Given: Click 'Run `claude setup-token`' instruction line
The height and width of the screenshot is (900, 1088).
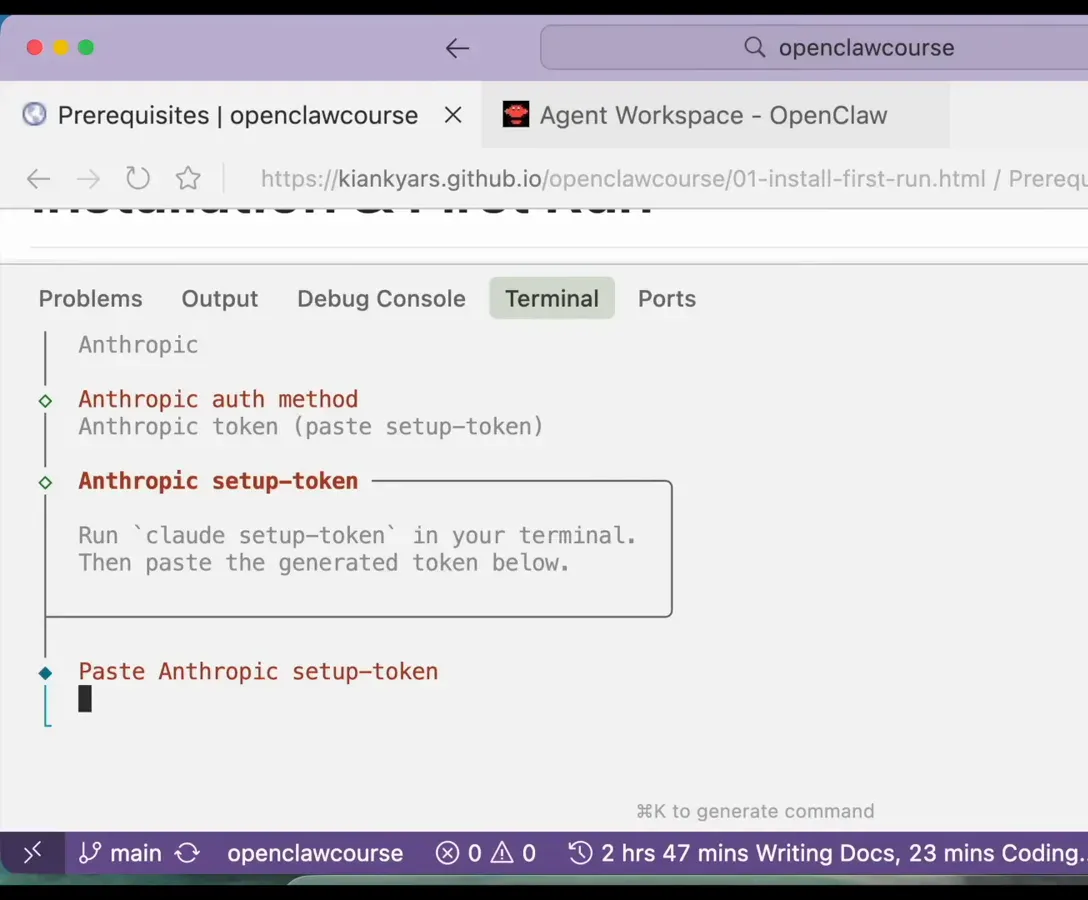Looking at the screenshot, I should pyautogui.click(x=357, y=536).
